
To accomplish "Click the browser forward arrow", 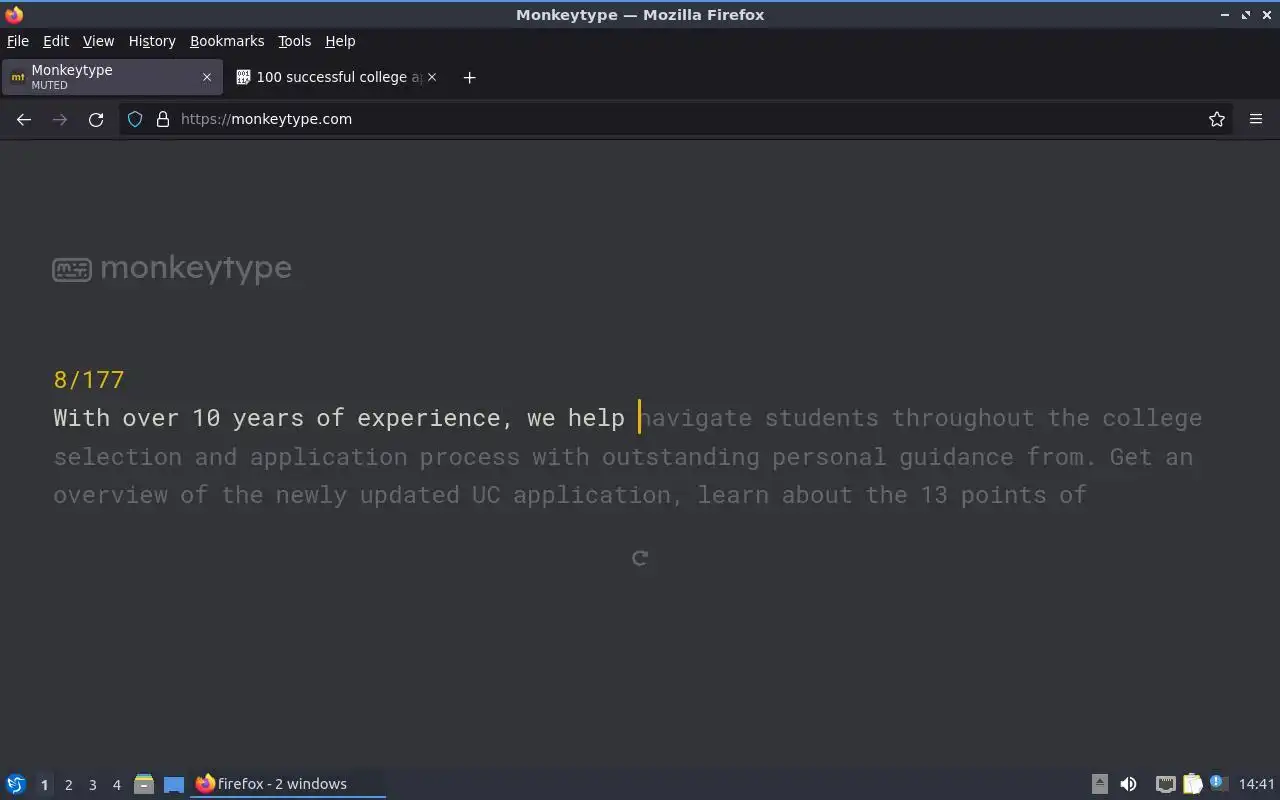I will pos(60,119).
